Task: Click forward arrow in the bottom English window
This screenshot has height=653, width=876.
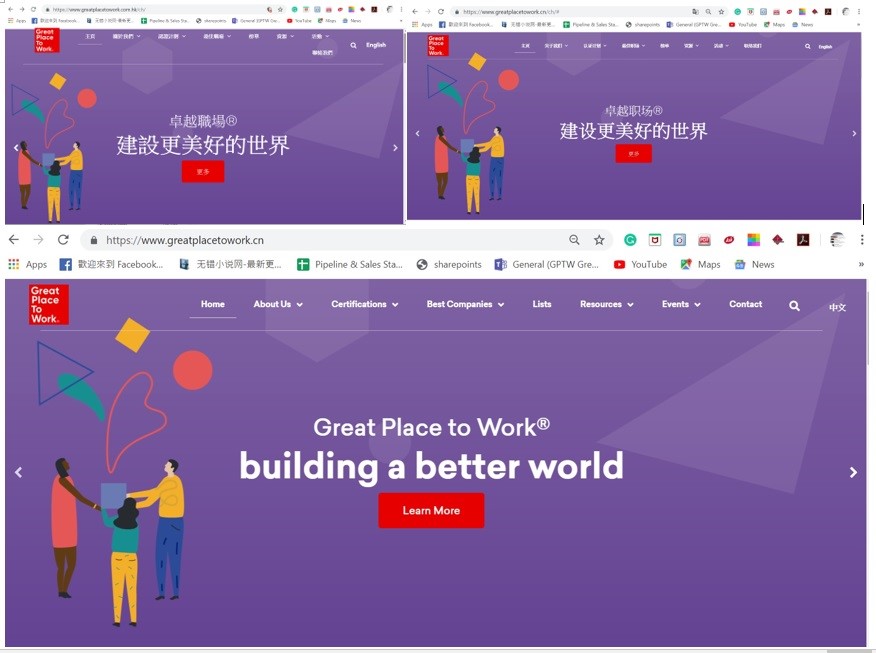Action: (x=38, y=240)
